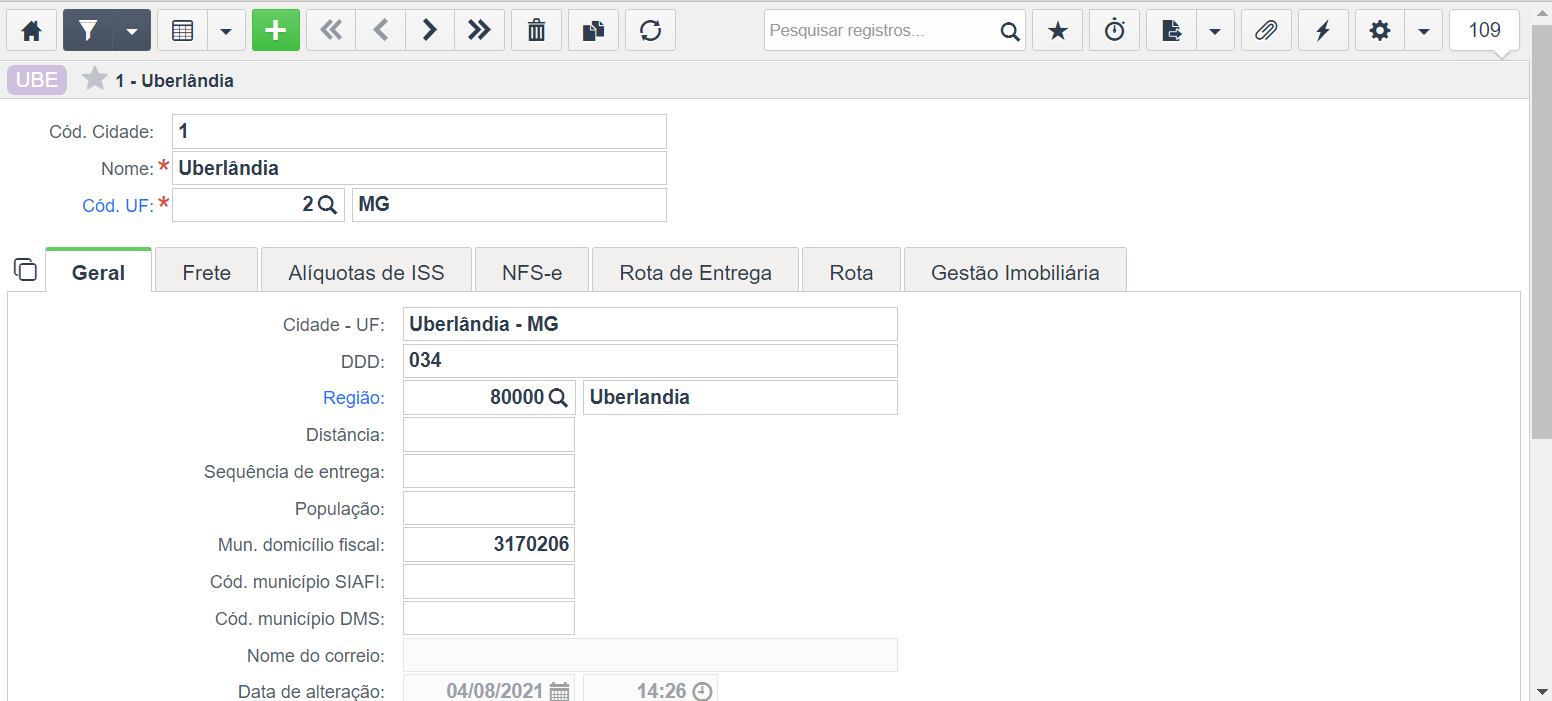
Task: Go to the next record
Action: pos(430,31)
